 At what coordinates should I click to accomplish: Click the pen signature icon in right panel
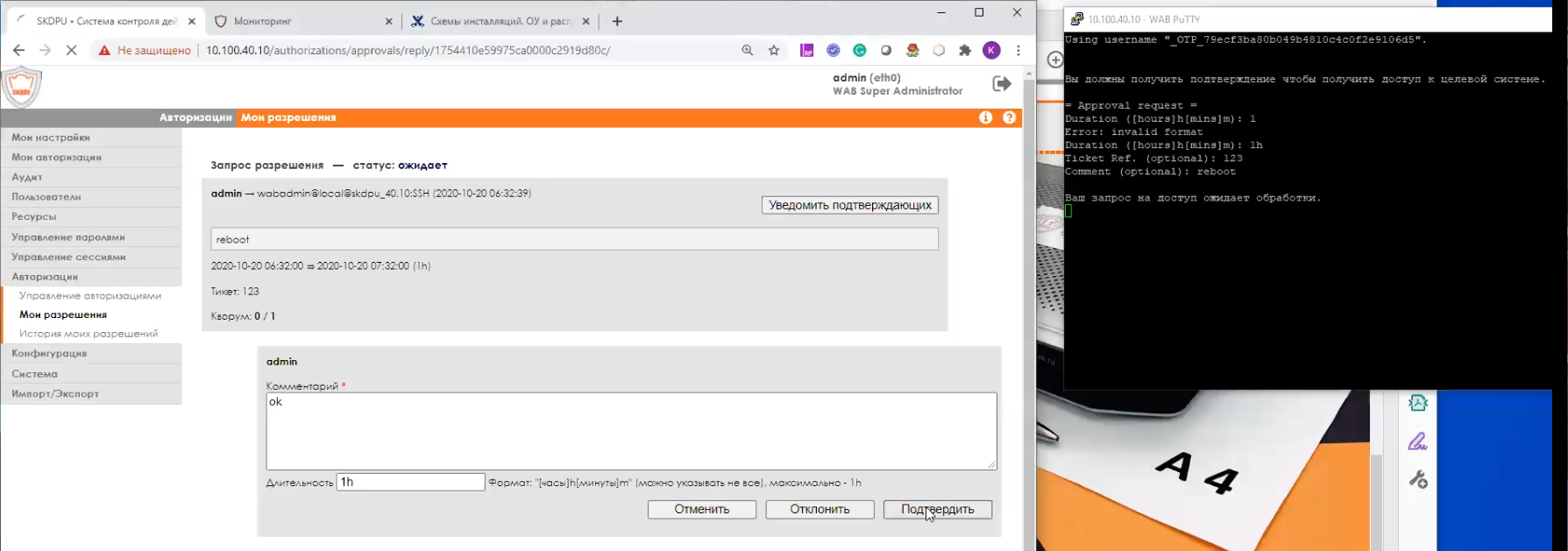point(1418,442)
